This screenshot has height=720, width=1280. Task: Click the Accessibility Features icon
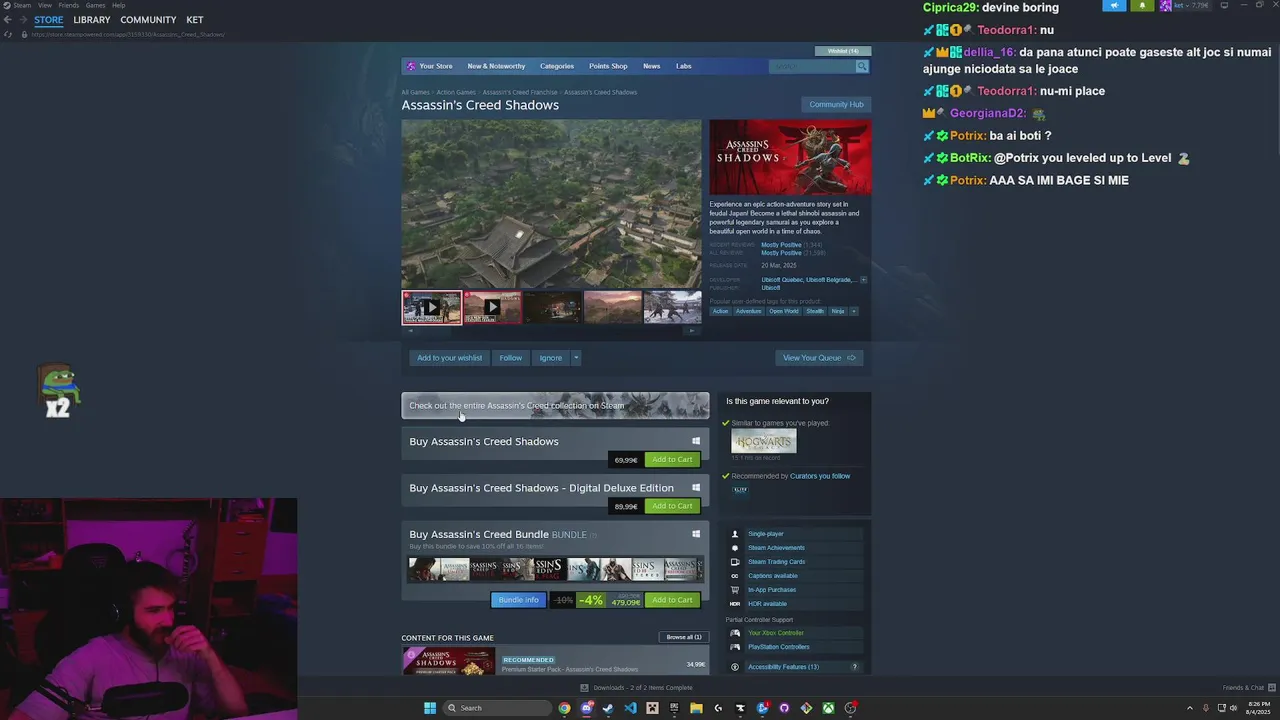(x=735, y=667)
